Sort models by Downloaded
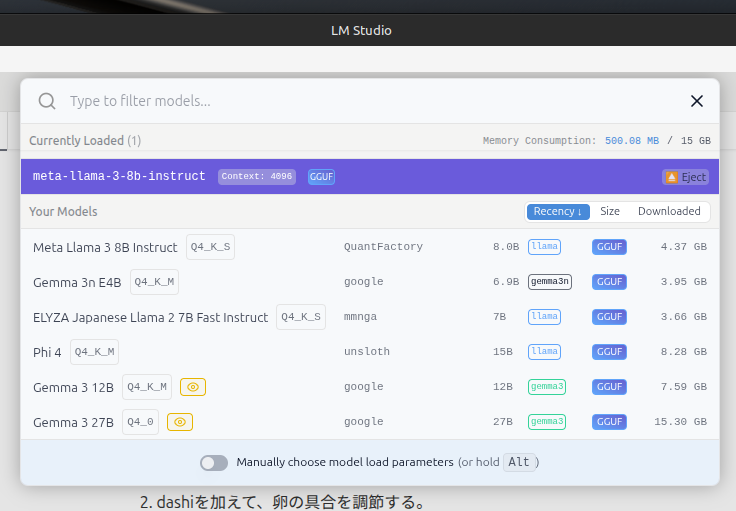This screenshot has height=511, width=736. 669,211
